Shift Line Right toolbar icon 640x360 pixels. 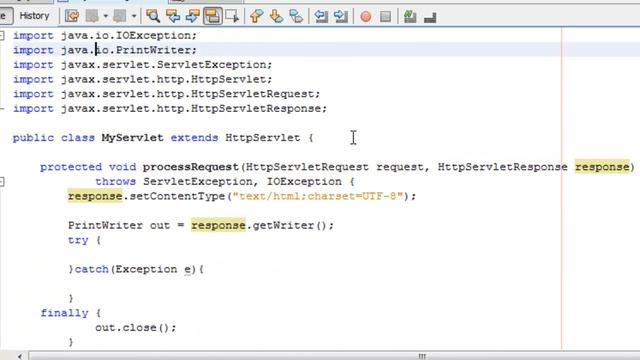(340, 16)
